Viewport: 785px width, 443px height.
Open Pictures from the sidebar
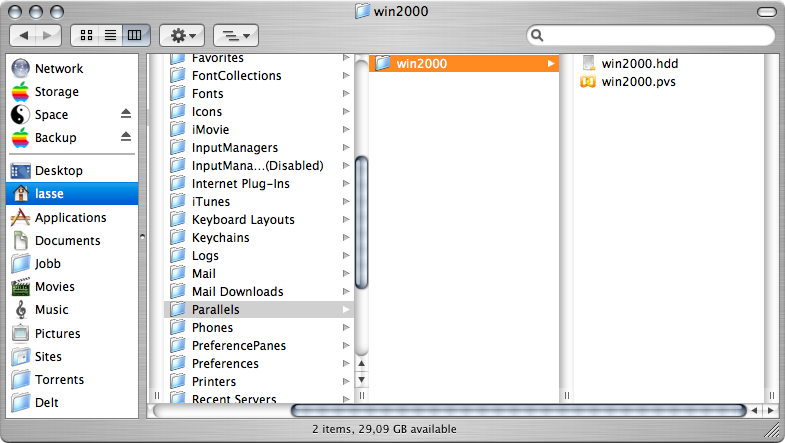click(x=72, y=333)
